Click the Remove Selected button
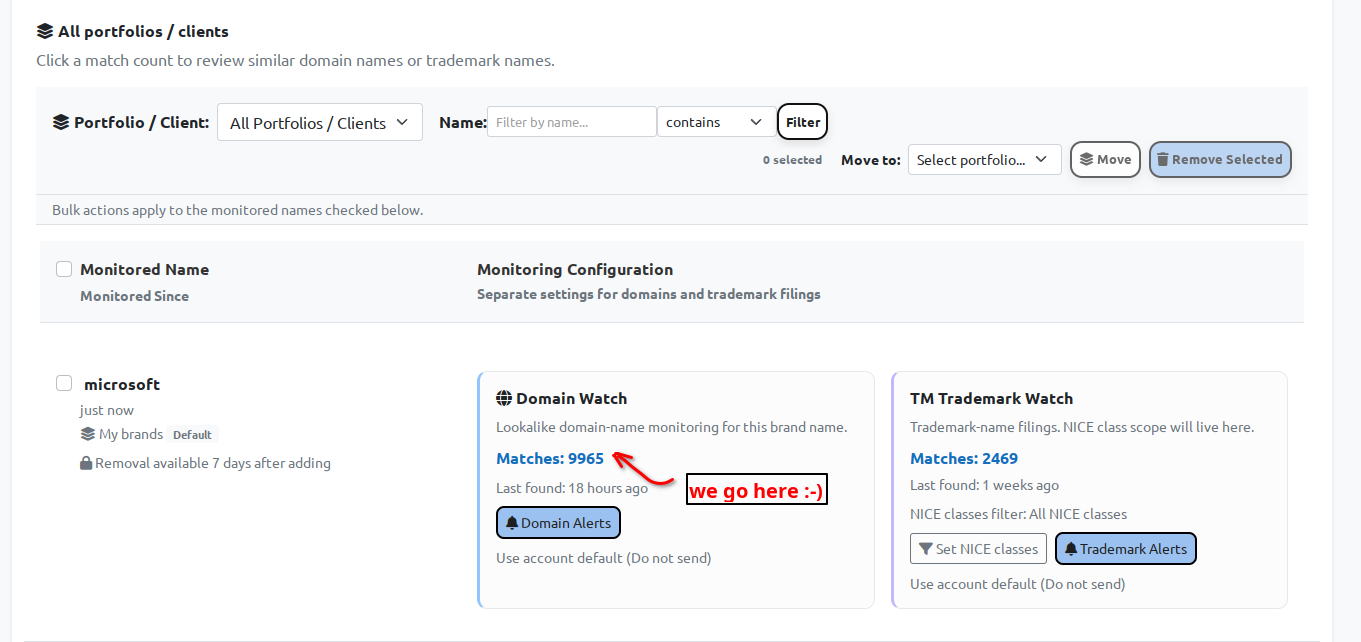This screenshot has width=1361, height=642. tap(1220, 159)
